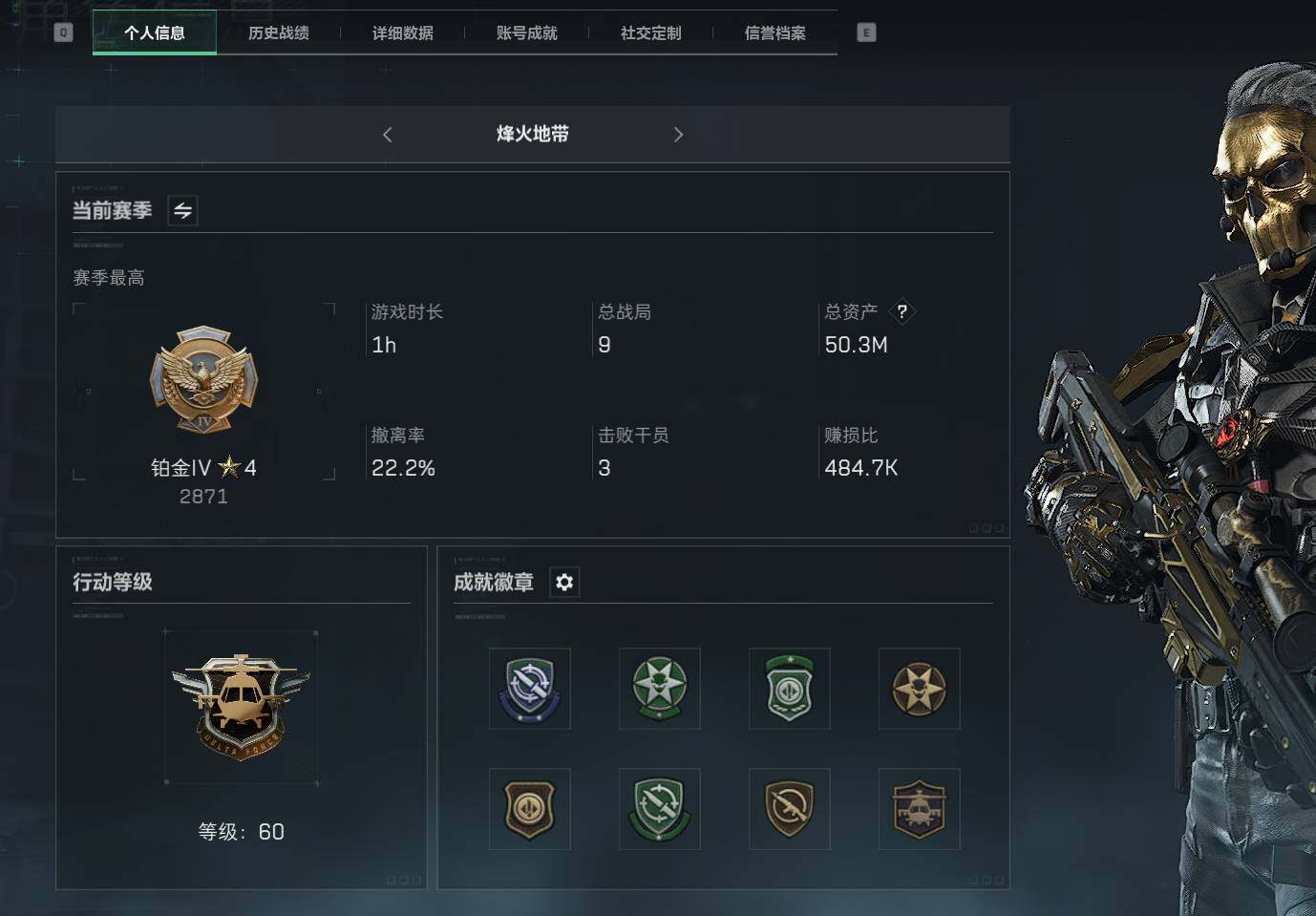This screenshot has height=916, width=1316.
Task: Open the 成就徽章 gear settings
Action: [564, 582]
